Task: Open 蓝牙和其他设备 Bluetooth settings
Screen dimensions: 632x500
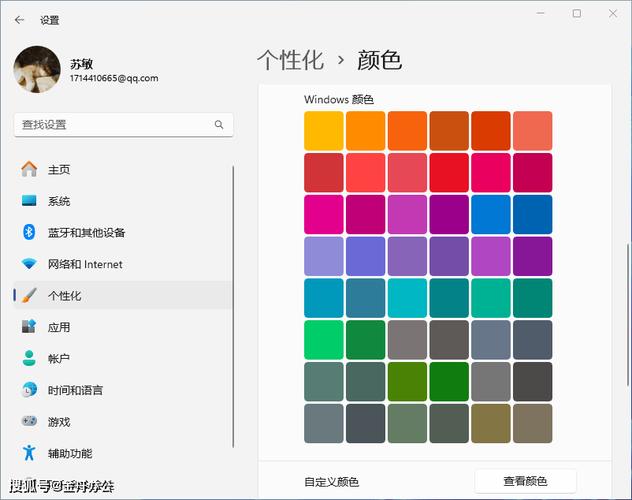Action: pyautogui.click(x=123, y=232)
